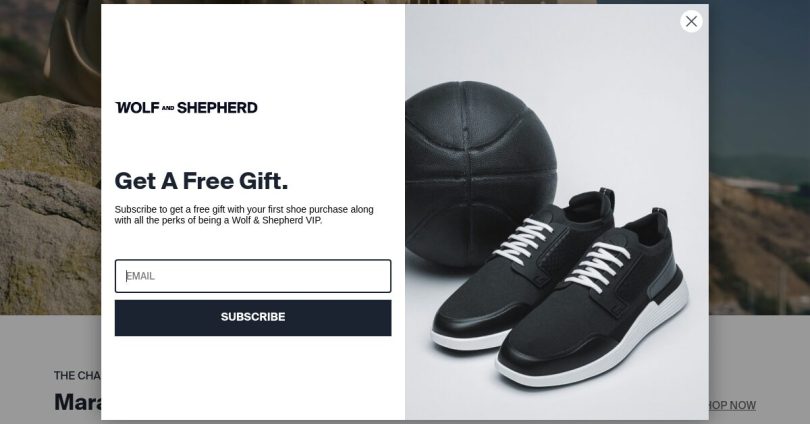Click the SUBSCRIBE button
The image size is (810, 424).
[x=253, y=318]
